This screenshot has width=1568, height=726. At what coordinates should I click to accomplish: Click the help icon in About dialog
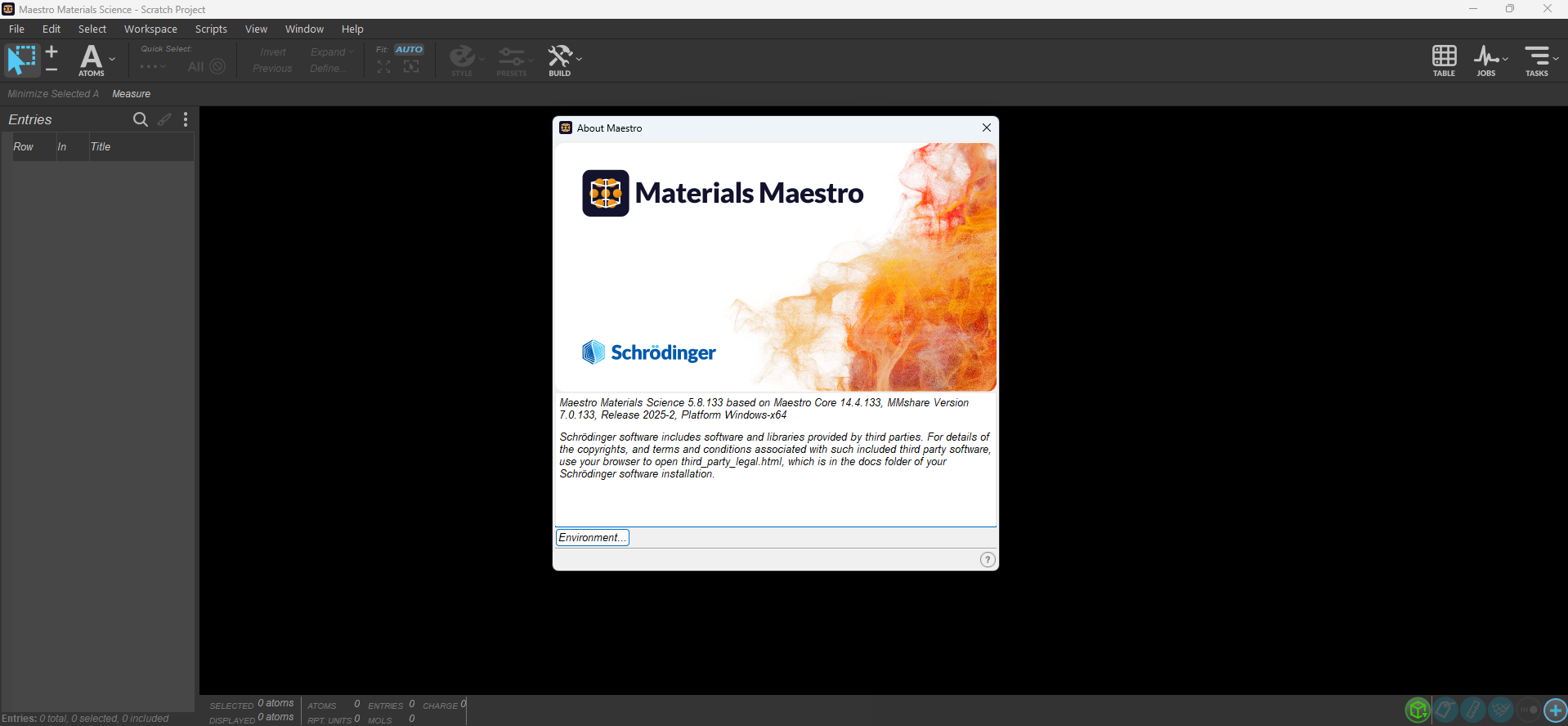pos(988,559)
